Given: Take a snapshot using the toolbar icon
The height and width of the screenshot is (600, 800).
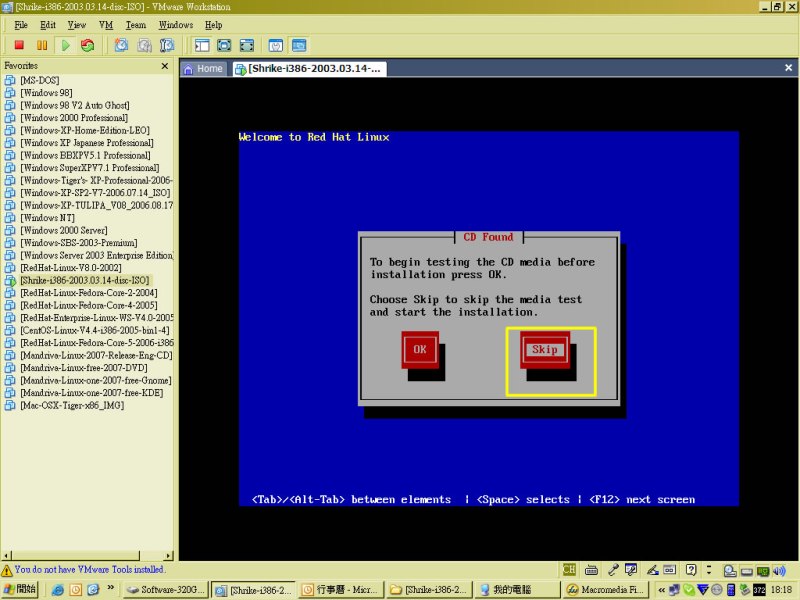Looking at the screenshot, I should pos(121,45).
